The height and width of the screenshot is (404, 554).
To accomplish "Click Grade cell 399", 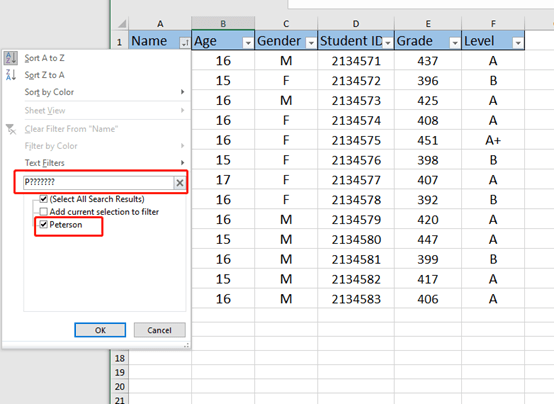I will (x=428, y=259).
